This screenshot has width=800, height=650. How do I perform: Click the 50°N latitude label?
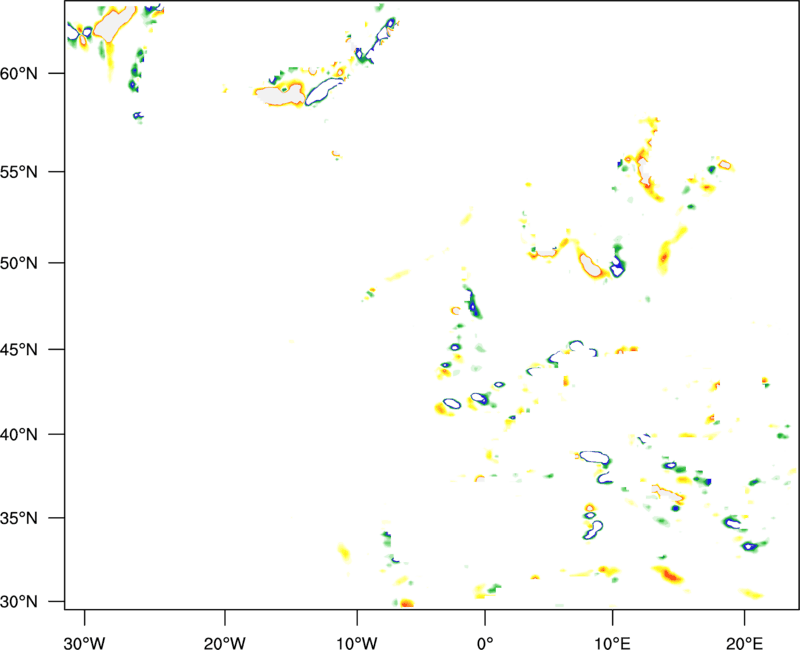click(x=19, y=263)
